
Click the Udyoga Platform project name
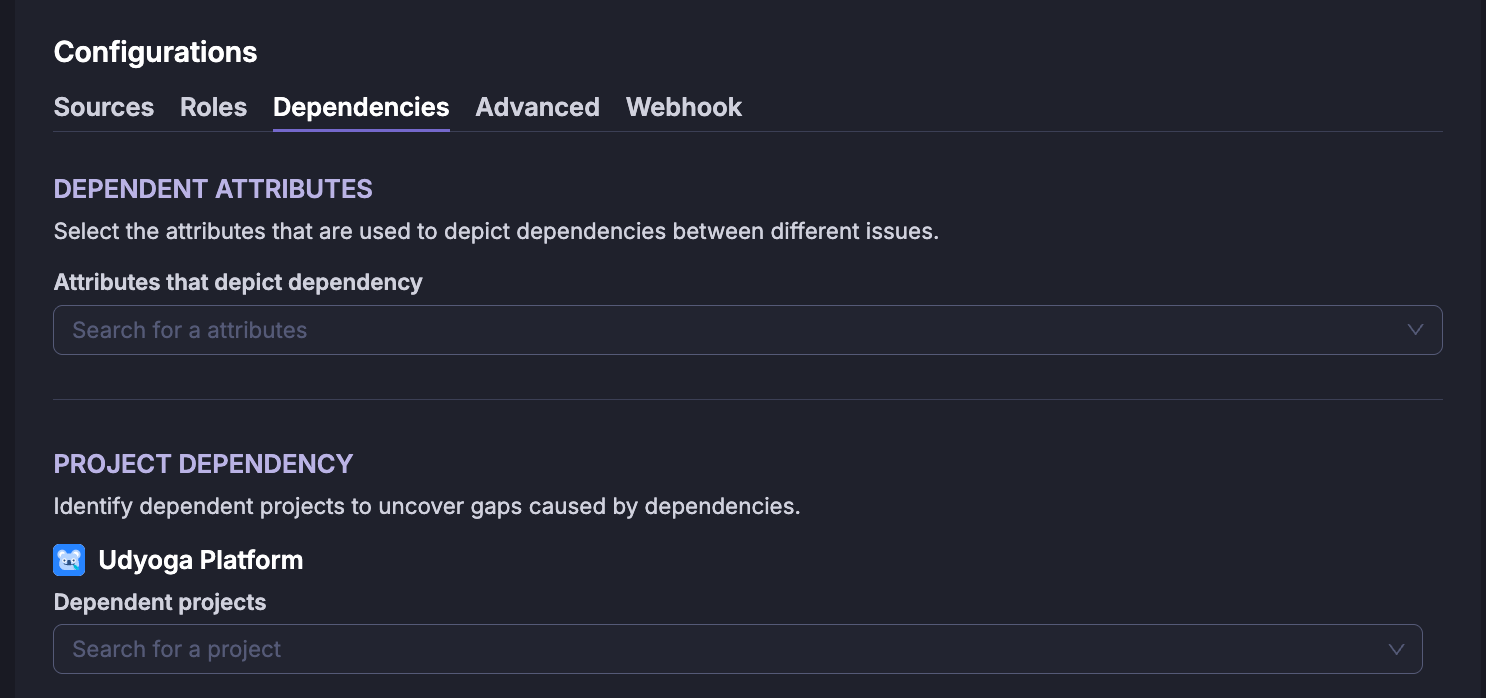click(x=201, y=560)
